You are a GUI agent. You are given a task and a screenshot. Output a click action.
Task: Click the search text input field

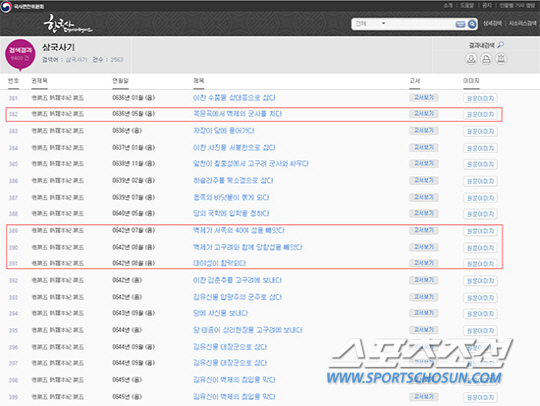point(421,24)
